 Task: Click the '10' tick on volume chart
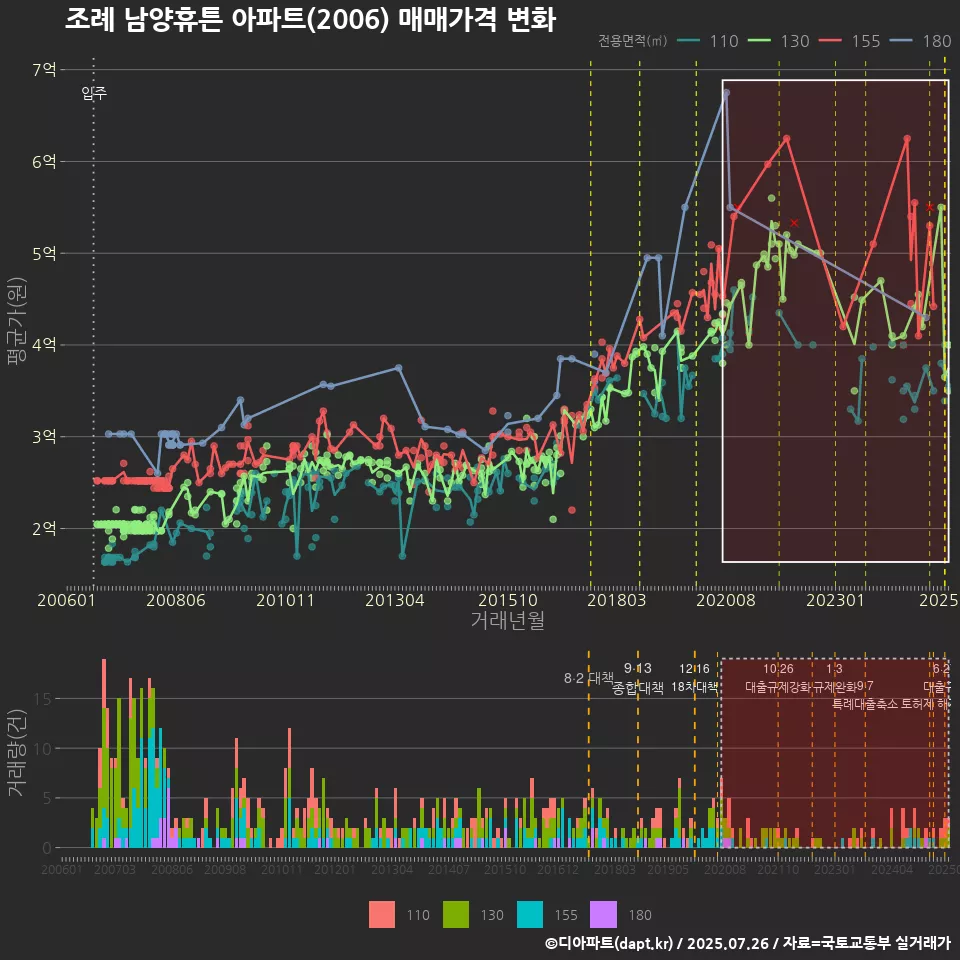43,749
